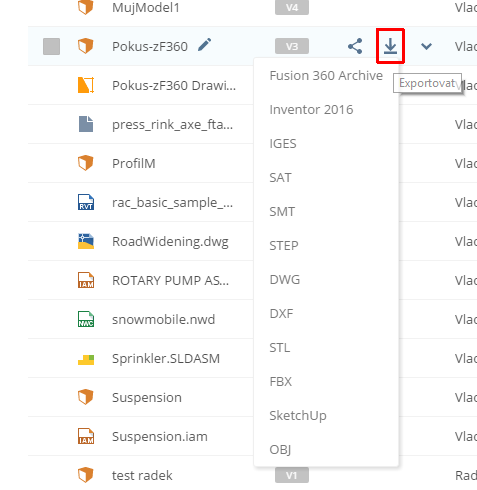Click the pencil rename icon beside Pokus-zF360
The height and width of the screenshot is (490, 477).
pyautogui.click(x=205, y=45)
